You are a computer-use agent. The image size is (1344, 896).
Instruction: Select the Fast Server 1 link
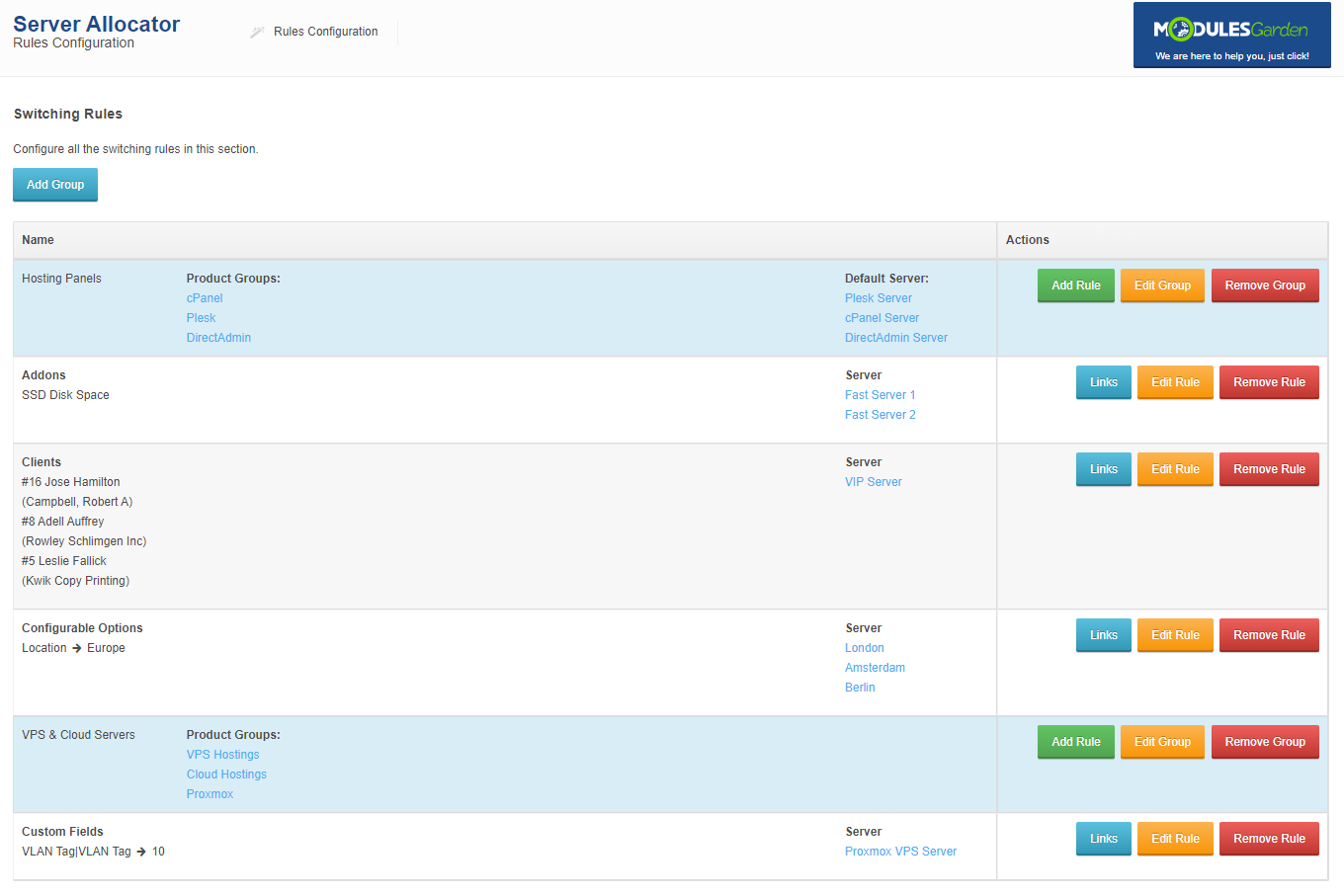click(x=880, y=394)
